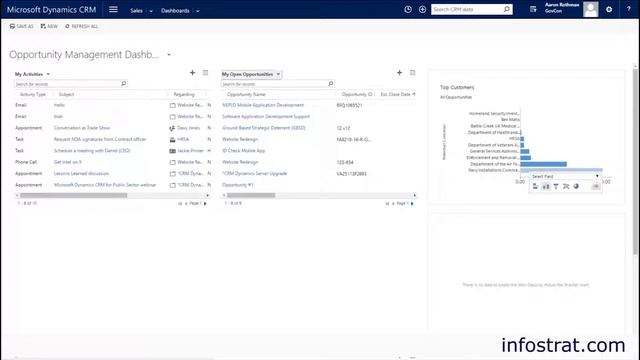The width and height of the screenshot is (640, 360).
Task: Click My Open Opportunities horizontal scrollbar thumb
Action: point(251,196)
